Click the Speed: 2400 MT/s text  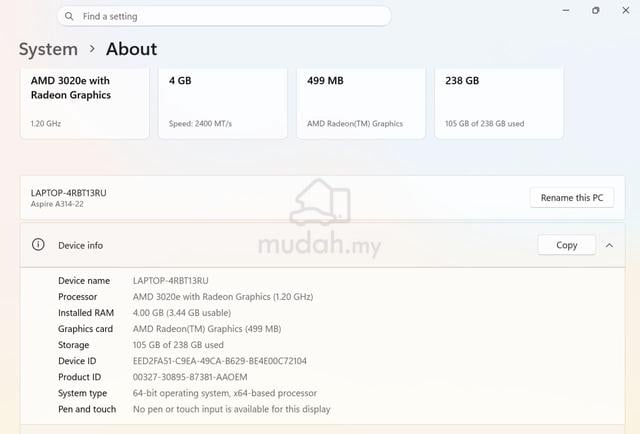(200, 124)
